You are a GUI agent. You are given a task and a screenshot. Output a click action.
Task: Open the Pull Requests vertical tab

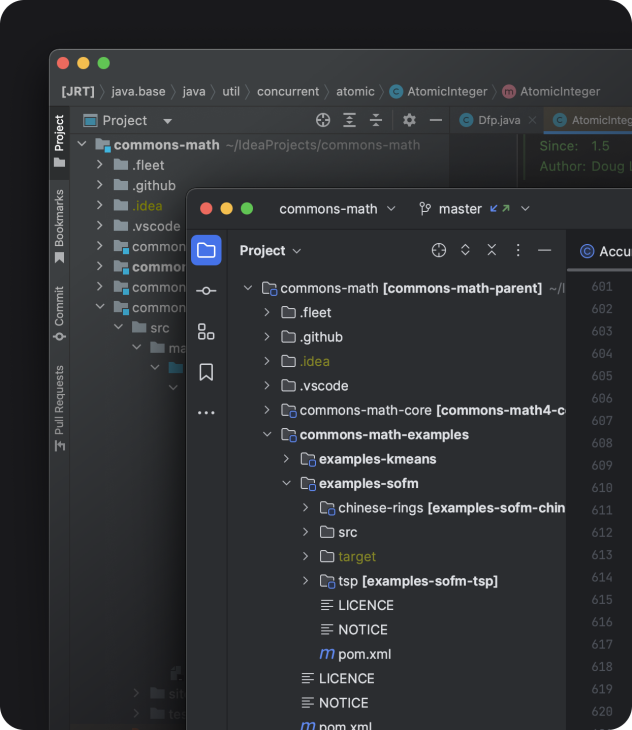pos(59,407)
